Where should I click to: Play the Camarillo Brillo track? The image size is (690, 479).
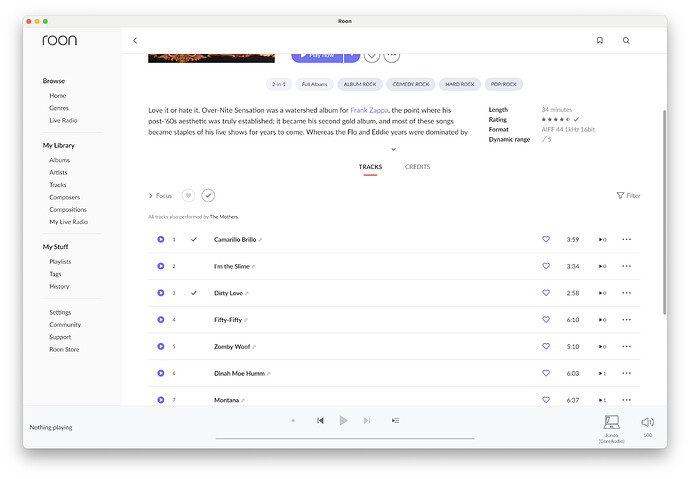coord(160,240)
